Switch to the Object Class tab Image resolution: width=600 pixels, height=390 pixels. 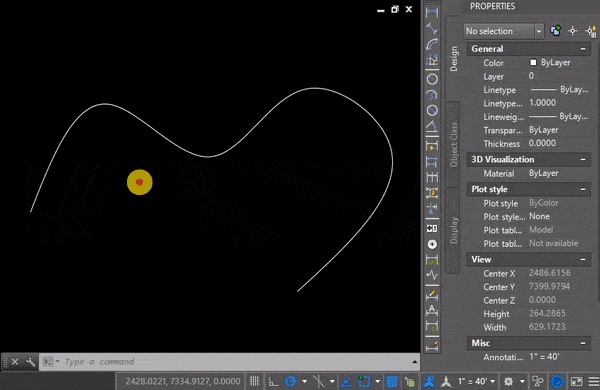[453, 144]
